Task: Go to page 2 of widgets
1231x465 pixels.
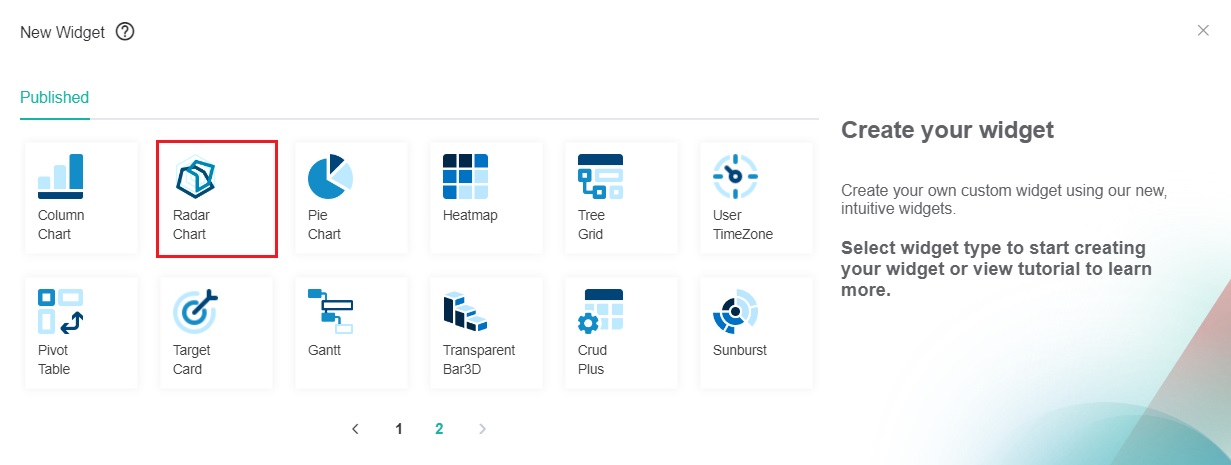Action: [439, 429]
